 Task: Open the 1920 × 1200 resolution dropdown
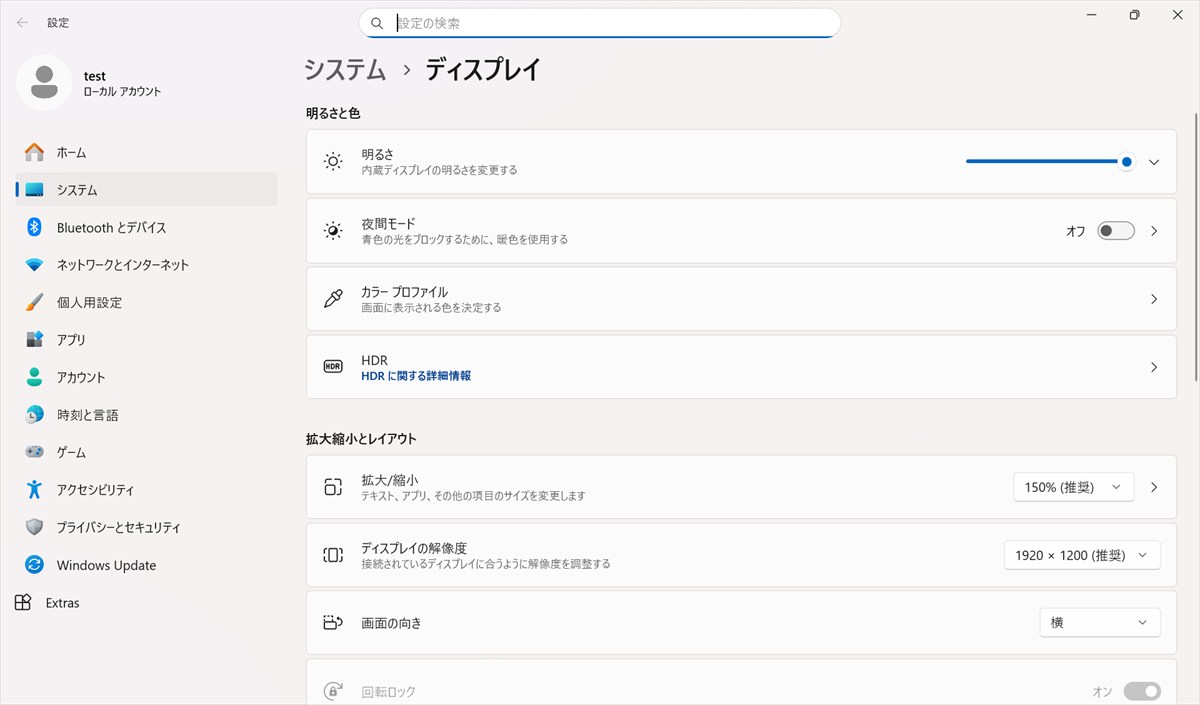point(1082,555)
